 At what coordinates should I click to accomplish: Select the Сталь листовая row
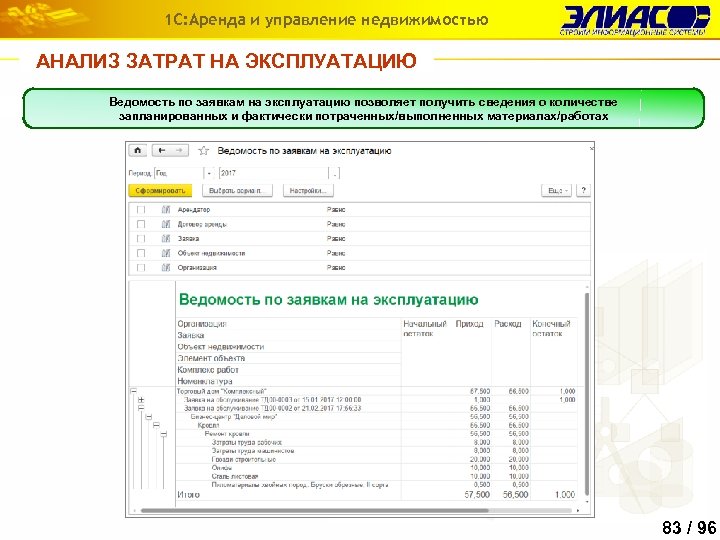click(377, 477)
